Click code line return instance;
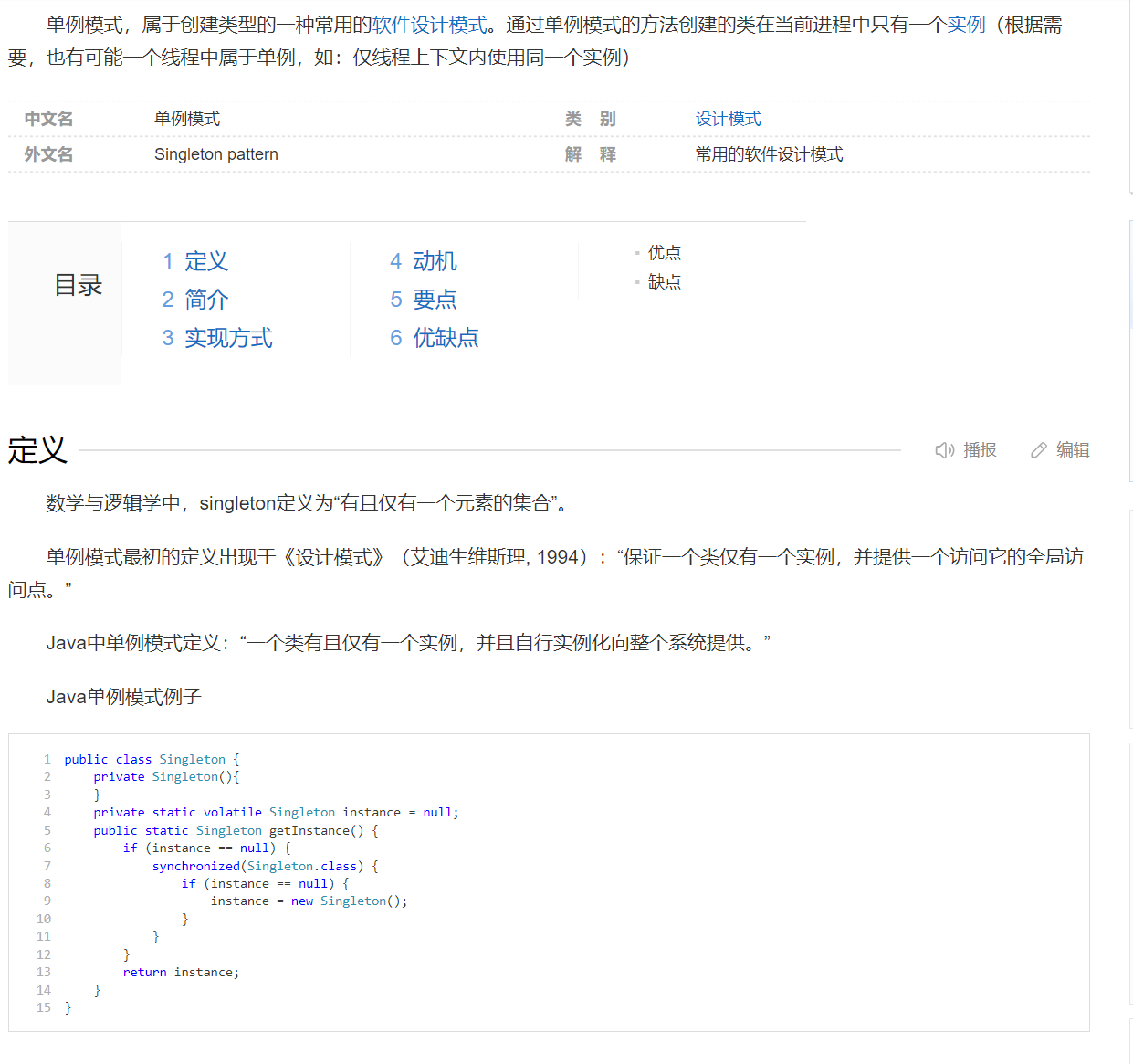Screen dimensions: 1133x1064 181,972
